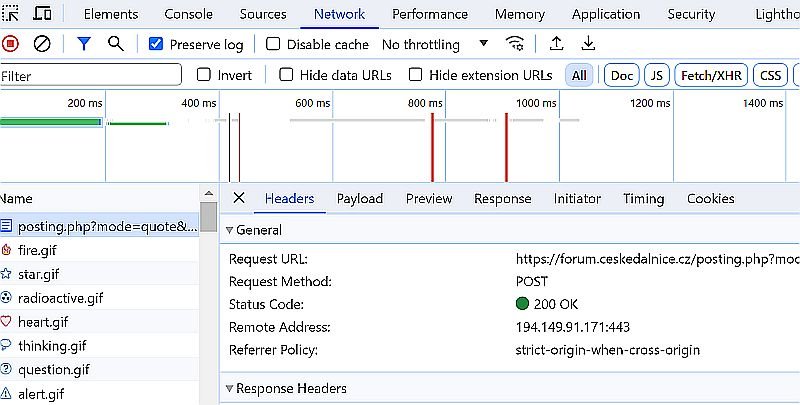
Task: Close the request details pane
Action: [239, 199]
